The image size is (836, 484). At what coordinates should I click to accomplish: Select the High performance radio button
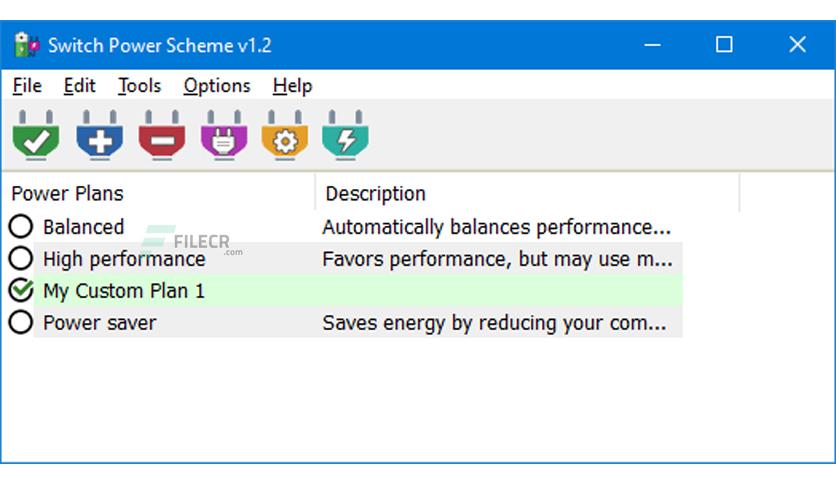[x=21, y=259]
